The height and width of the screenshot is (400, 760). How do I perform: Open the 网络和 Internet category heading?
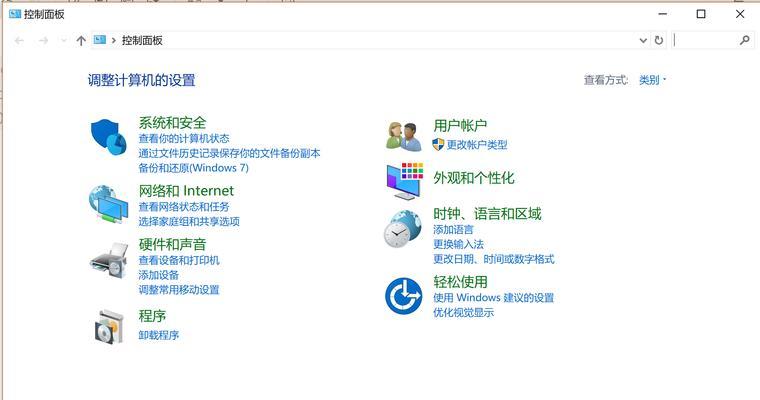[x=186, y=191]
